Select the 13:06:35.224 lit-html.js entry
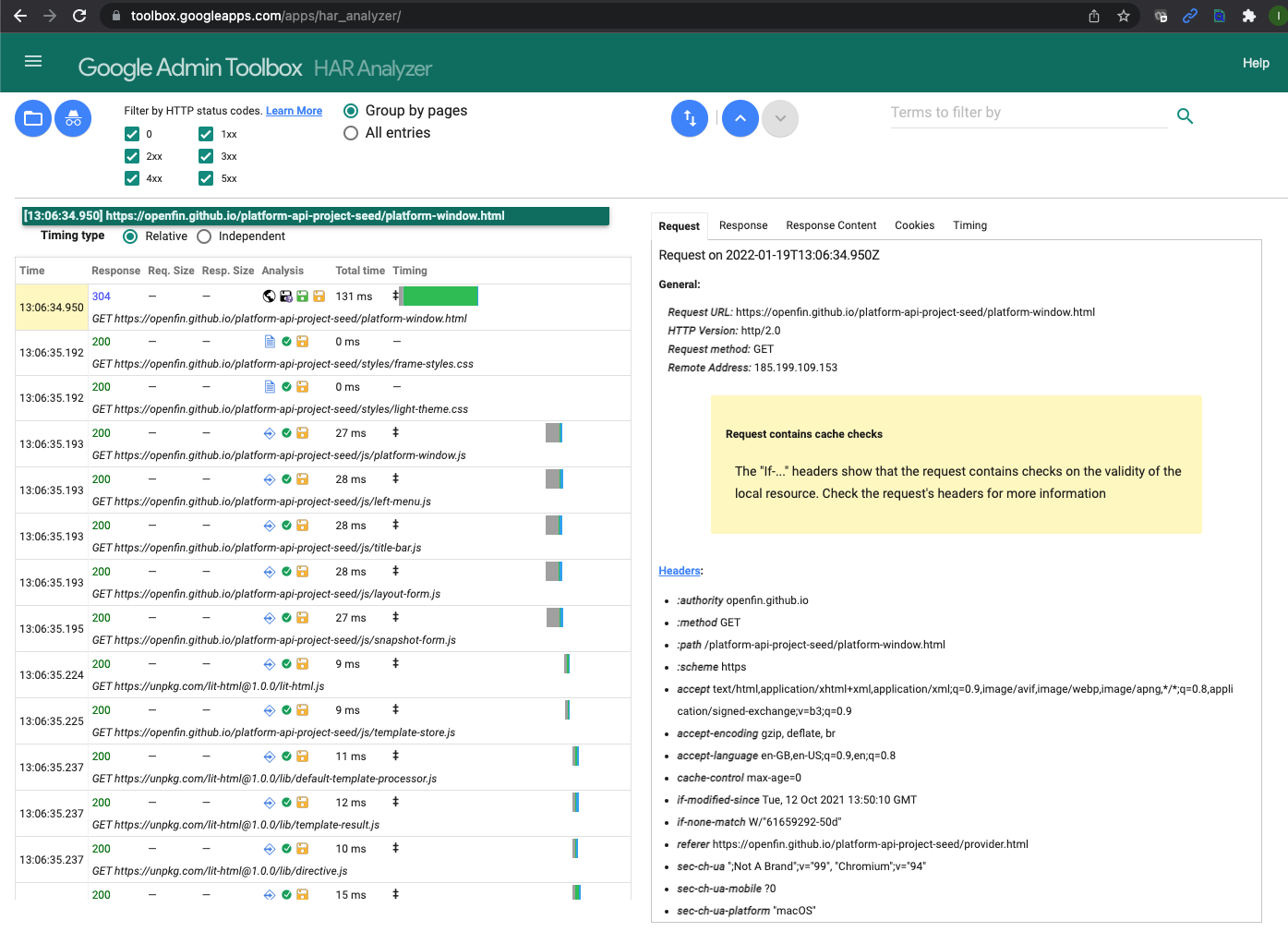Image resolution: width=1288 pixels, height=944 pixels. (324, 675)
